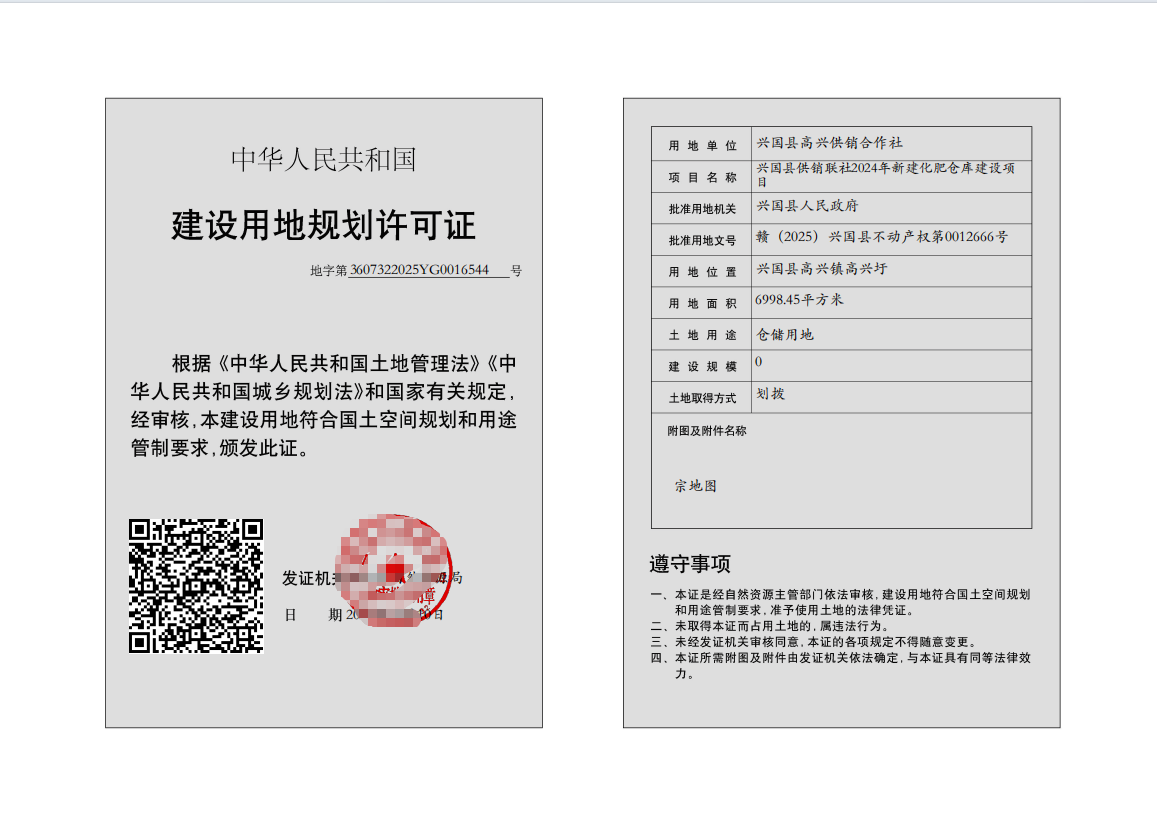Click the 遵守事项 section heading

tap(690, 565)
